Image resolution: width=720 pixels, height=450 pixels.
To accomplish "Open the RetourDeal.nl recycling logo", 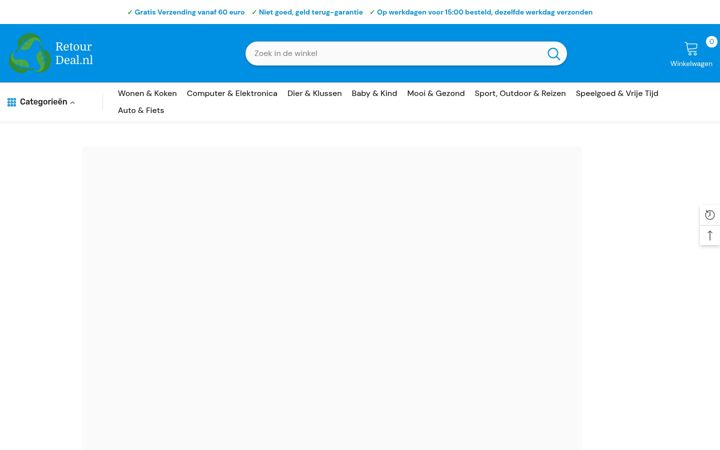I will (30, 53).
